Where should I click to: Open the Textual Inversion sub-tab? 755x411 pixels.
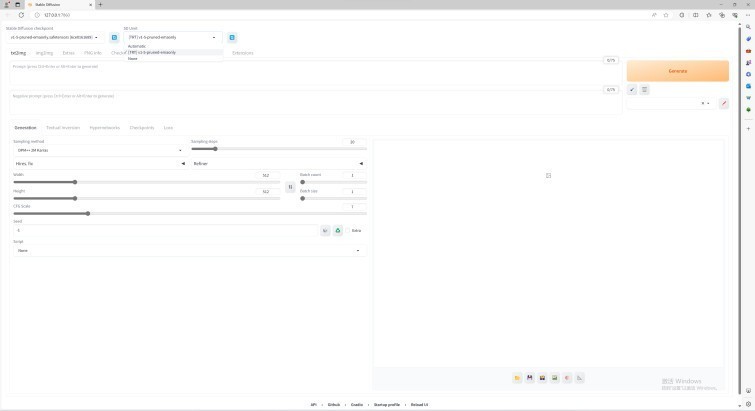(63, 128)
